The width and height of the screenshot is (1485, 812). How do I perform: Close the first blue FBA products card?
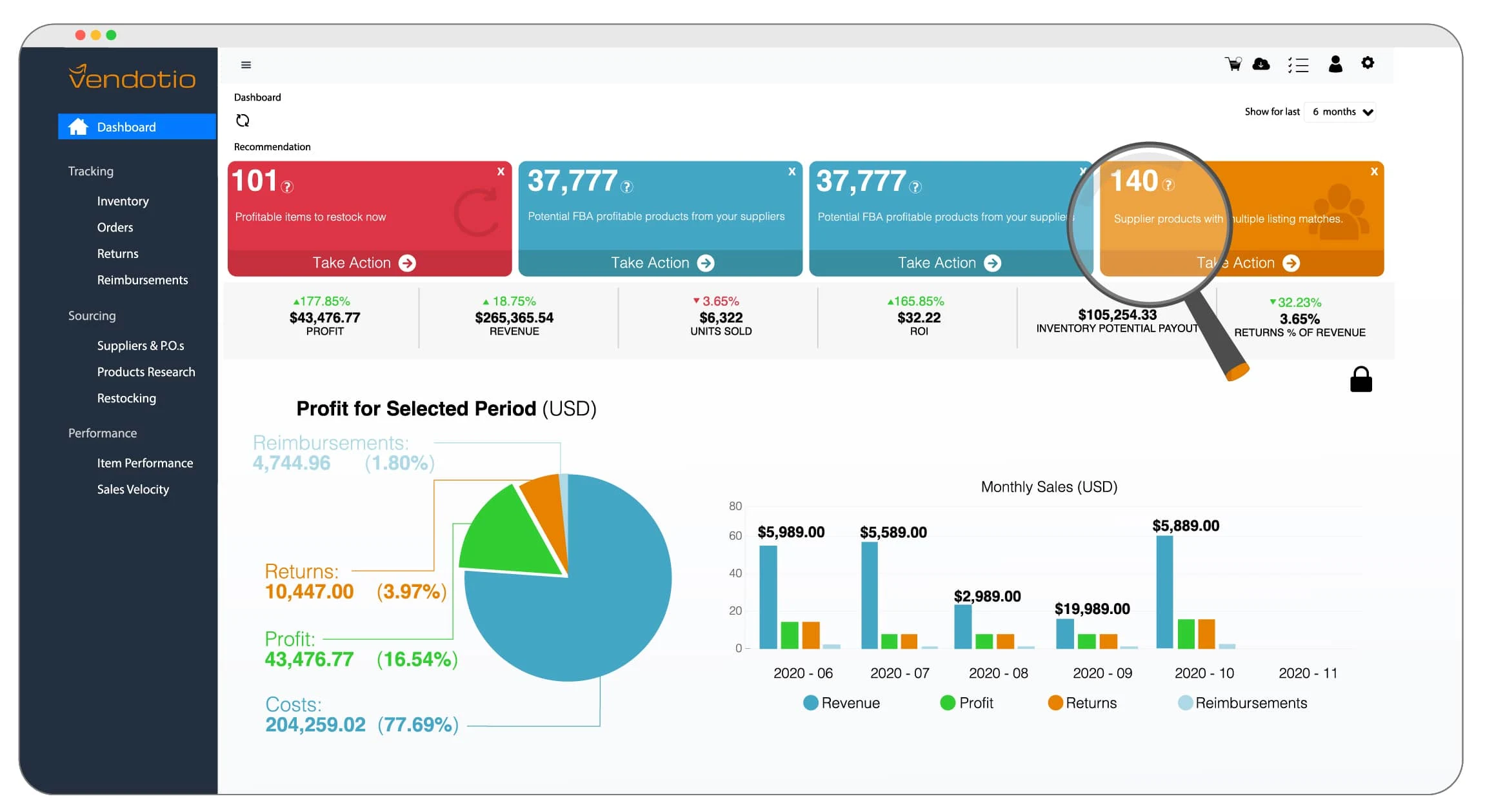[792, 172]
